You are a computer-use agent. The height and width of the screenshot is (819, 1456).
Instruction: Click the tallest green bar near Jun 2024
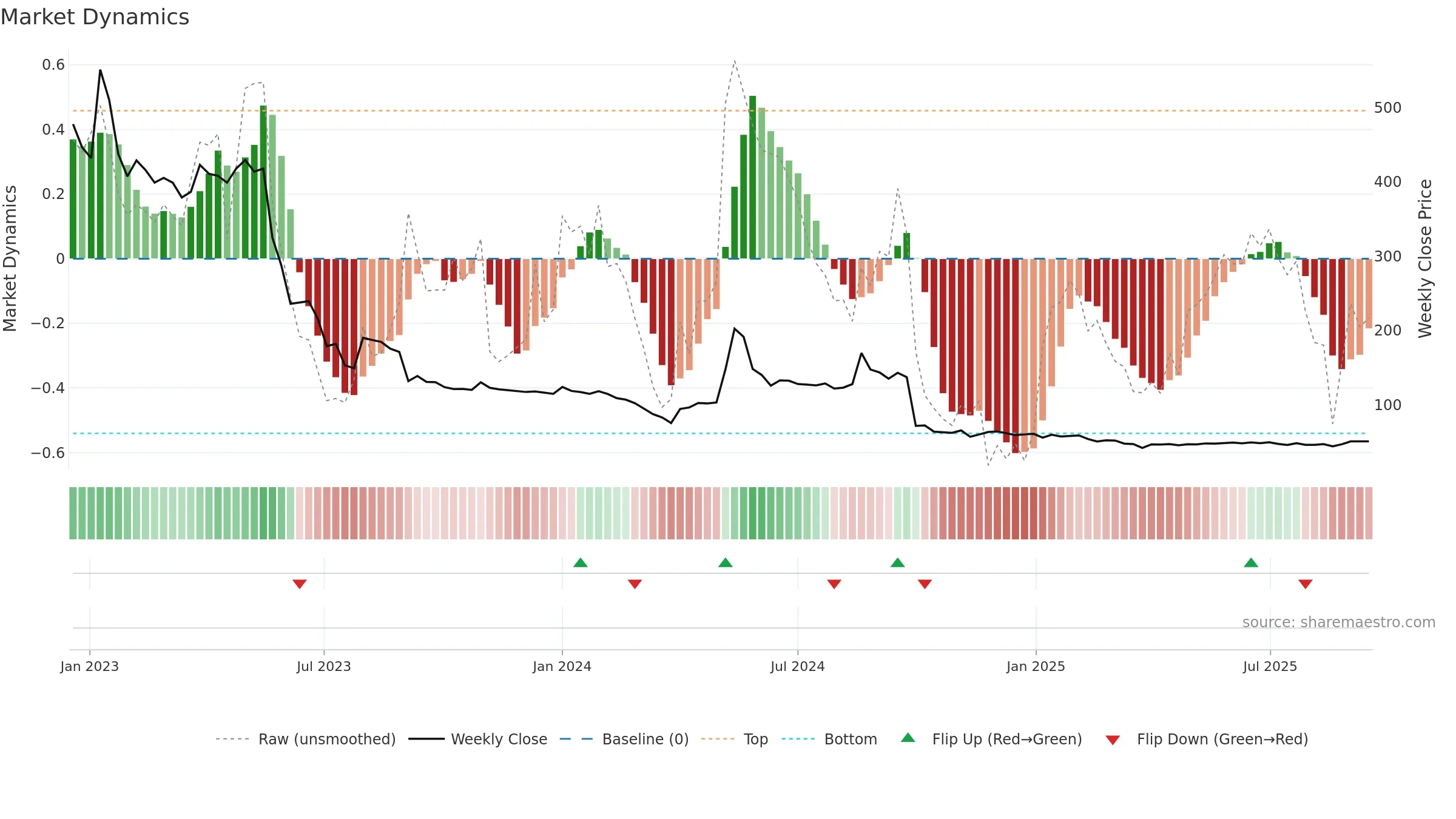[753, 177]
